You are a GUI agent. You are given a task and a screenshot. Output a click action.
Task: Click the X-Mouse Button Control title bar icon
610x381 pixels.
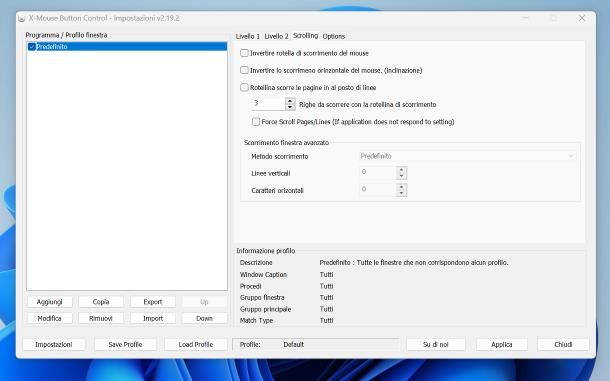[22, 18]
